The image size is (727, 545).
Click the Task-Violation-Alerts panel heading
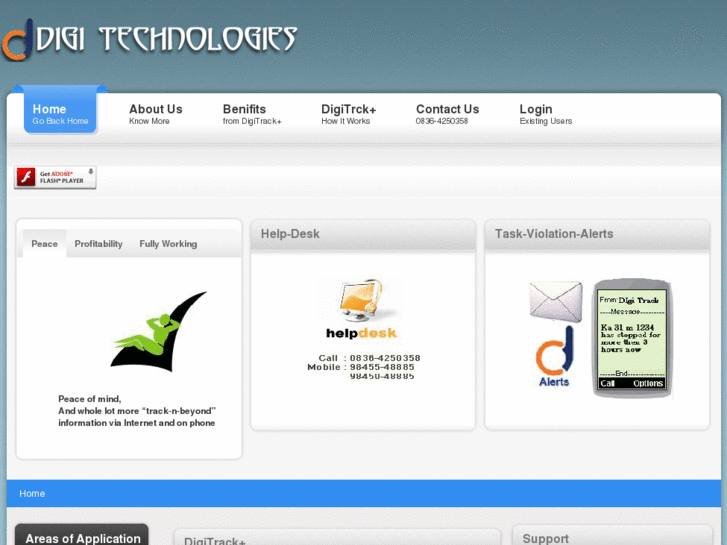(554, 234)
